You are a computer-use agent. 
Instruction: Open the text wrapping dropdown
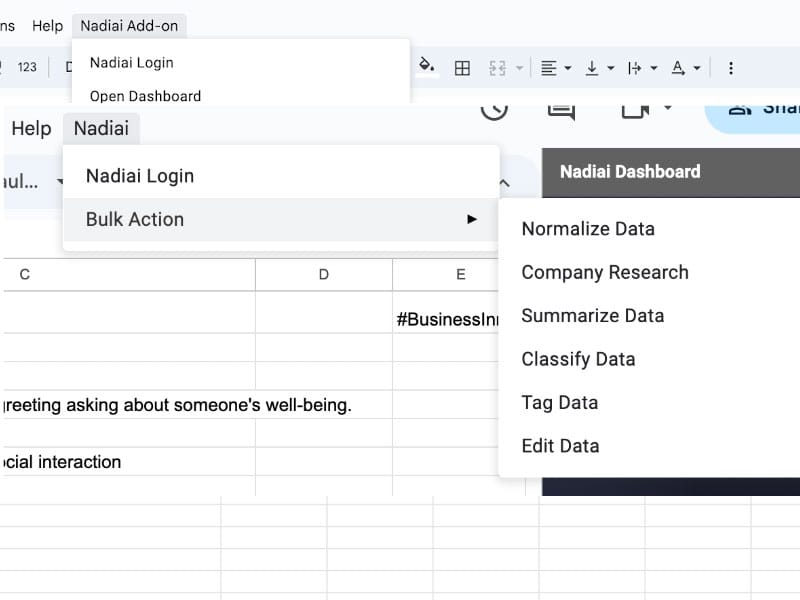click(x=642, y=68)
